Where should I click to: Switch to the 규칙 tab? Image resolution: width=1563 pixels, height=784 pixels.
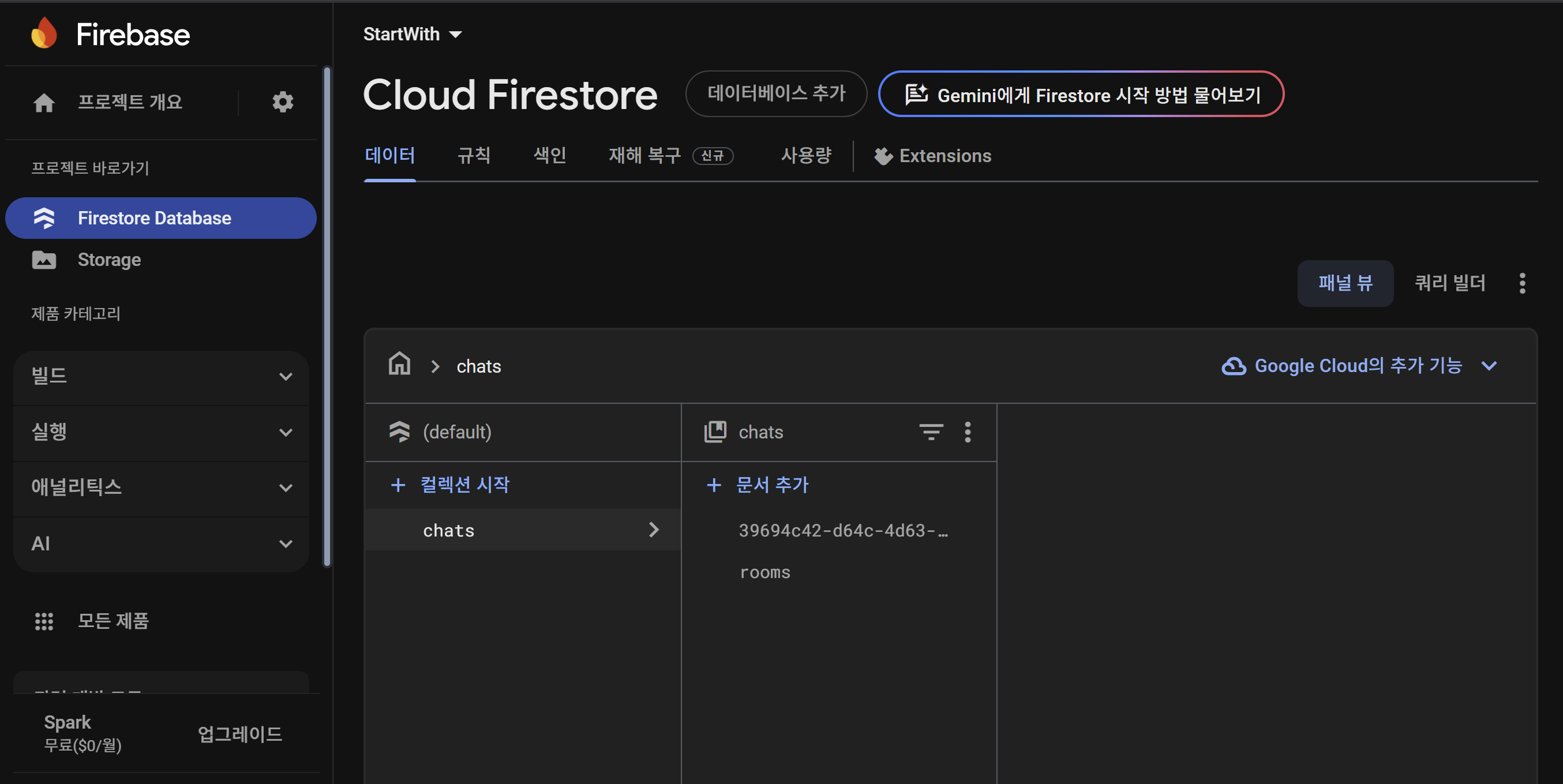(474, 156)
